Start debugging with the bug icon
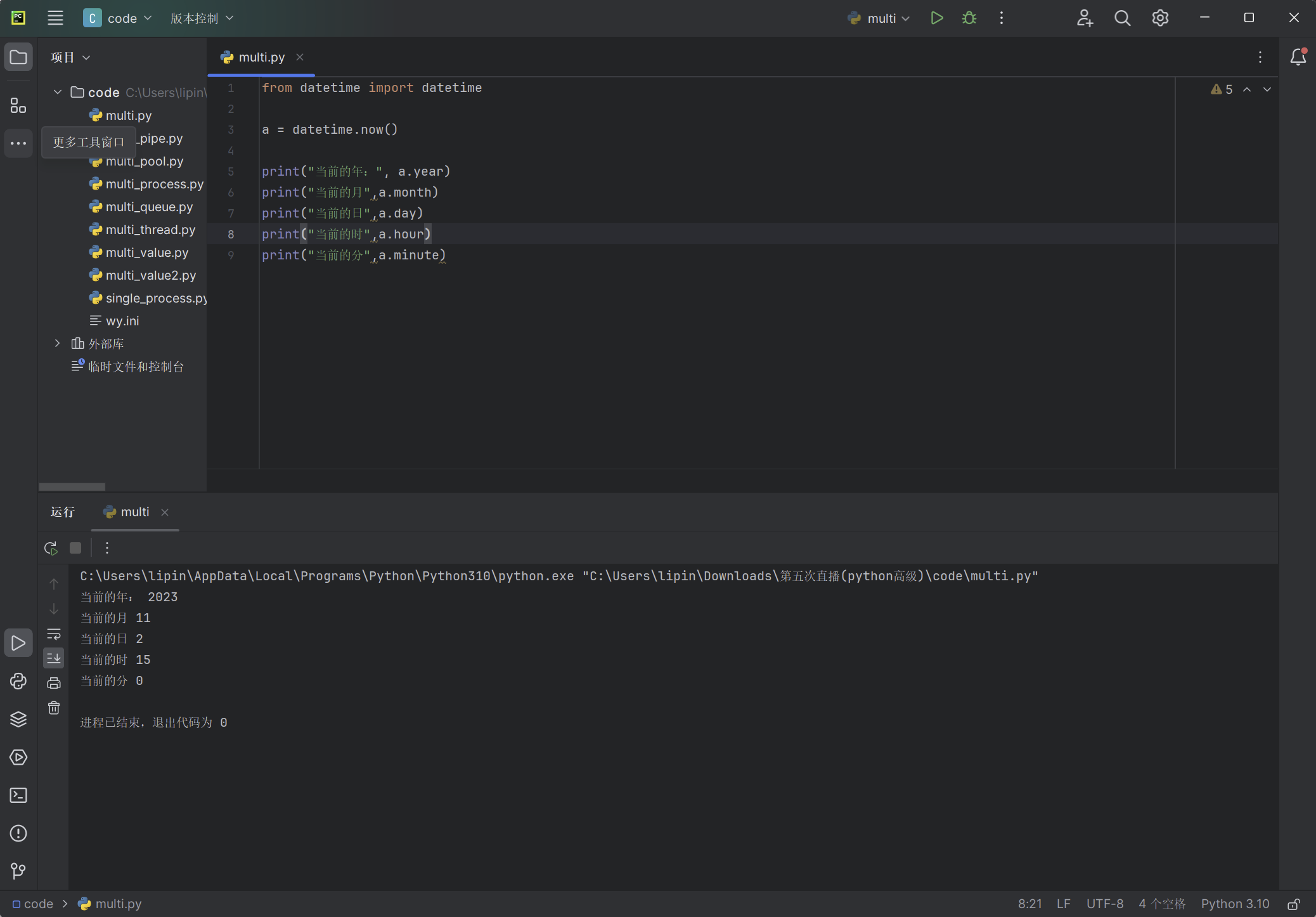The height and width of the screenshot is (917, 1316). [969, 18]
